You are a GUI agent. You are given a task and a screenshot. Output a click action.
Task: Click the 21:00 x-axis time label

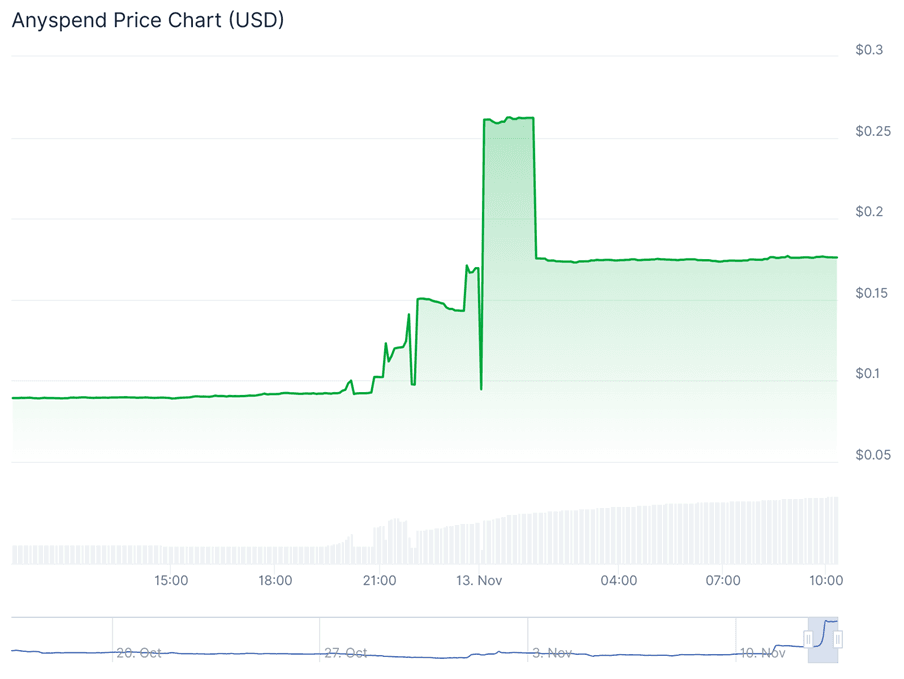pyautogui.click(x=379, y=580)
